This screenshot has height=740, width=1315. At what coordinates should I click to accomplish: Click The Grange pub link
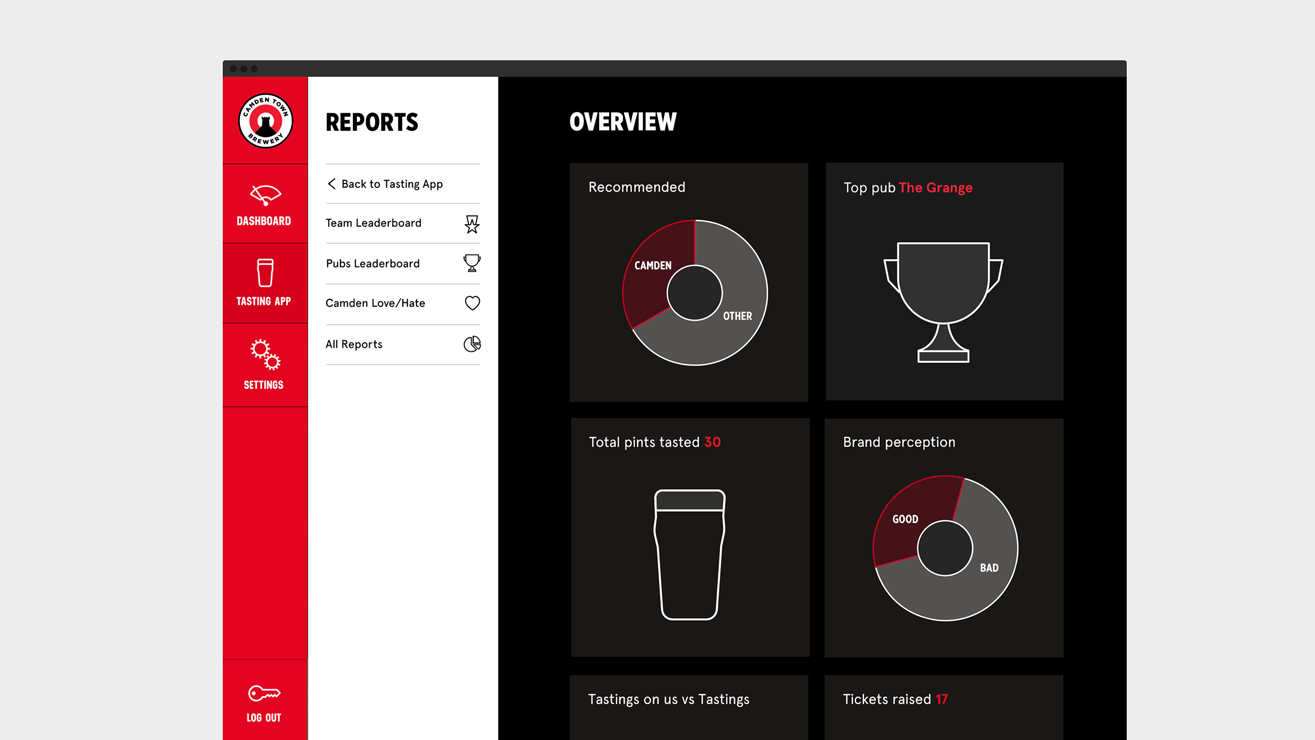(x=935, y=188)
